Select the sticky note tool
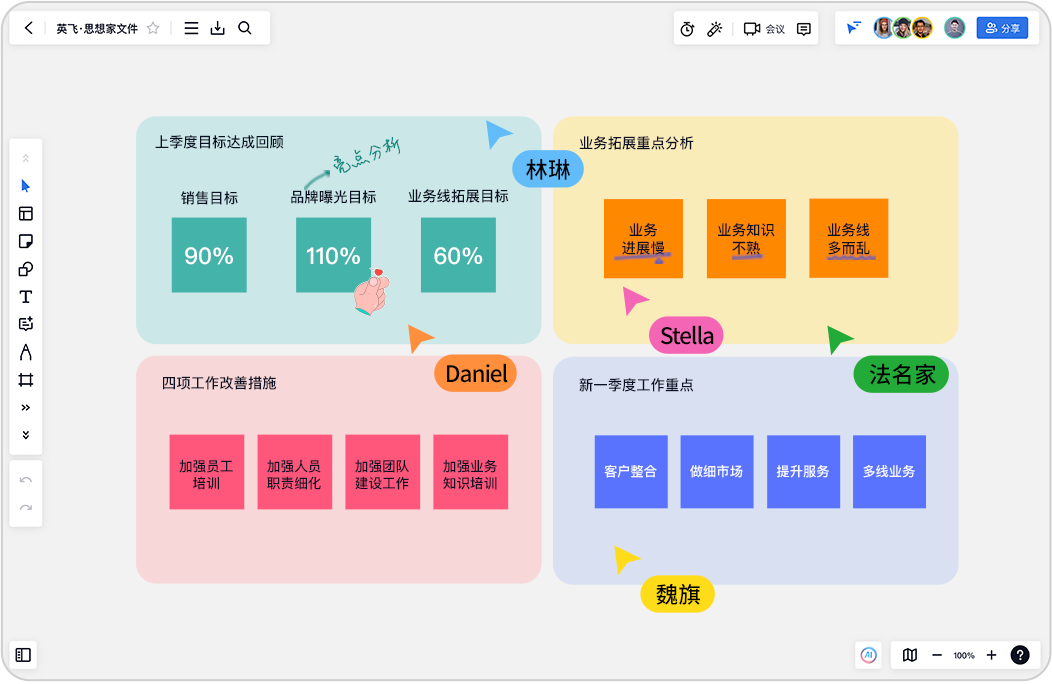This screenshot has height=684, width=1052. pyautogui.click(x=25, y=241)
